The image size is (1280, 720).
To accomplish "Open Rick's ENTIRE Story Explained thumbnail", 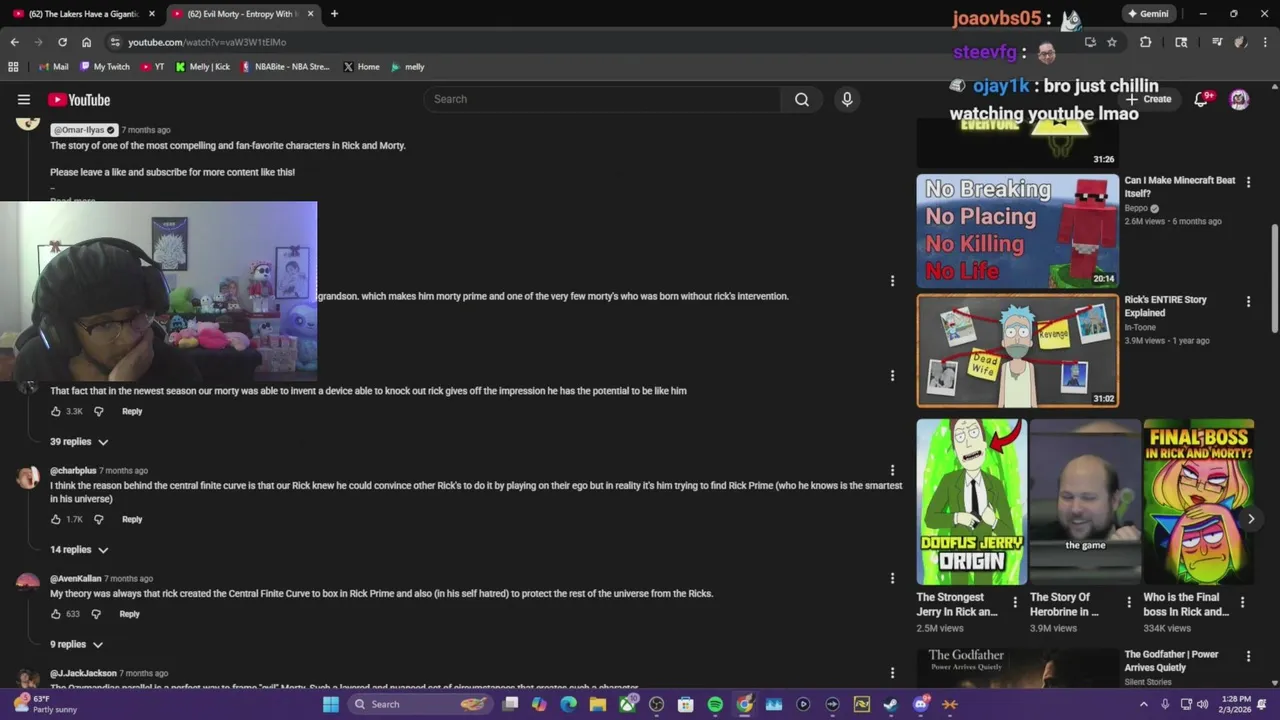I will click(1017, 350).
